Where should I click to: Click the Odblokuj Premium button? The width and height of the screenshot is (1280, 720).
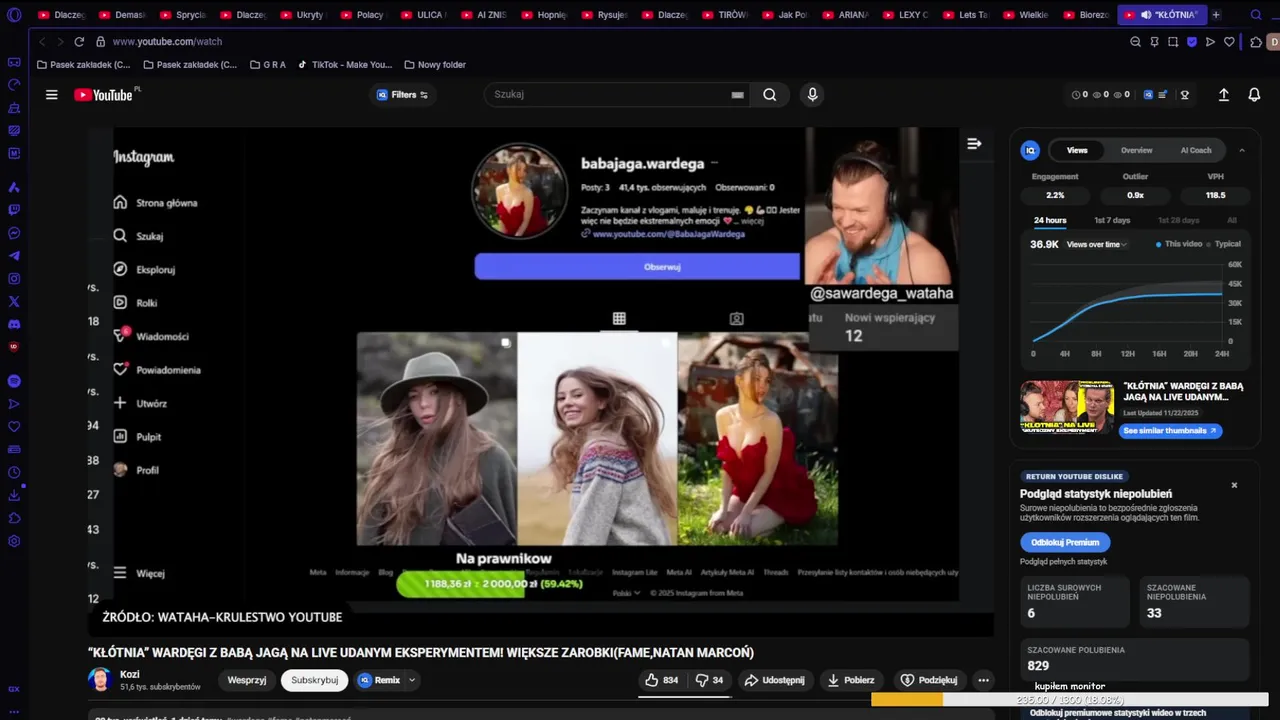[1065, 542]
